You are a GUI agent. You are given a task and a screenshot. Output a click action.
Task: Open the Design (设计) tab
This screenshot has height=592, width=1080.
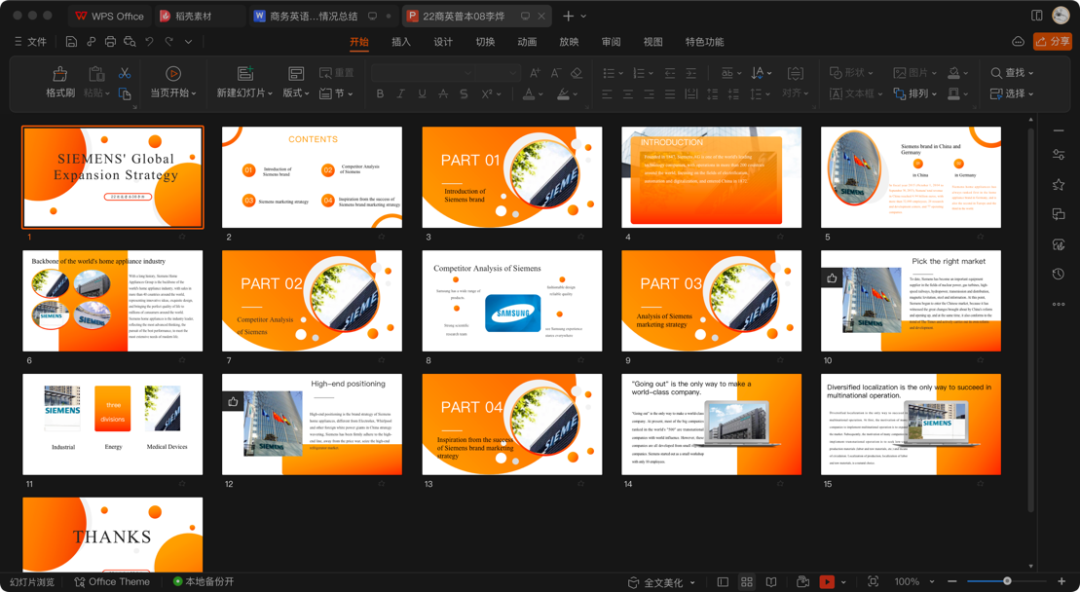[443, 42]
